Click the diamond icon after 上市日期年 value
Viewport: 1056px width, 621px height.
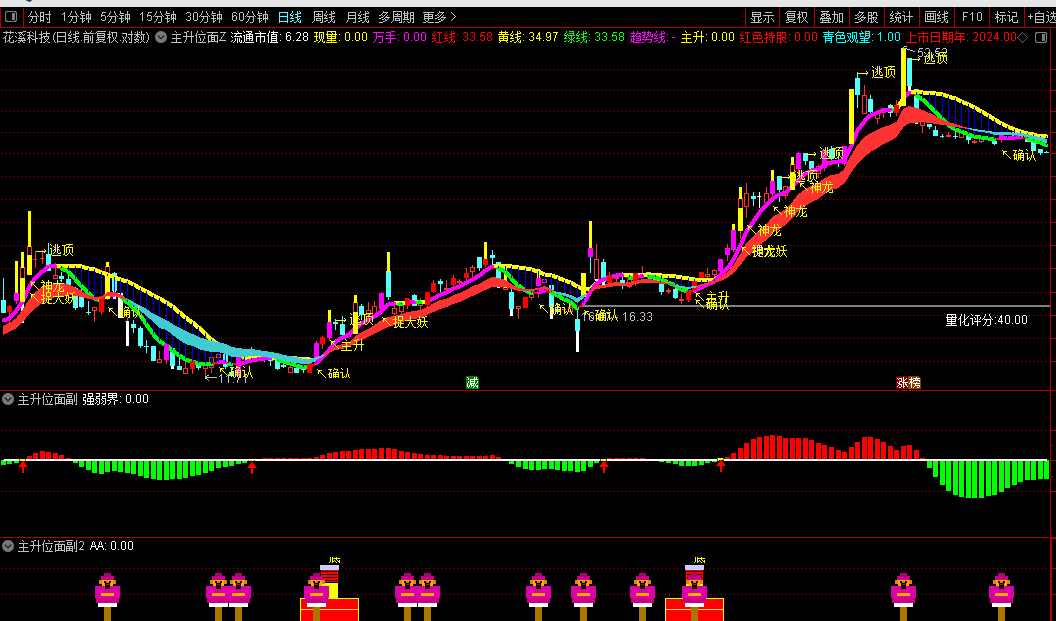1023,38
